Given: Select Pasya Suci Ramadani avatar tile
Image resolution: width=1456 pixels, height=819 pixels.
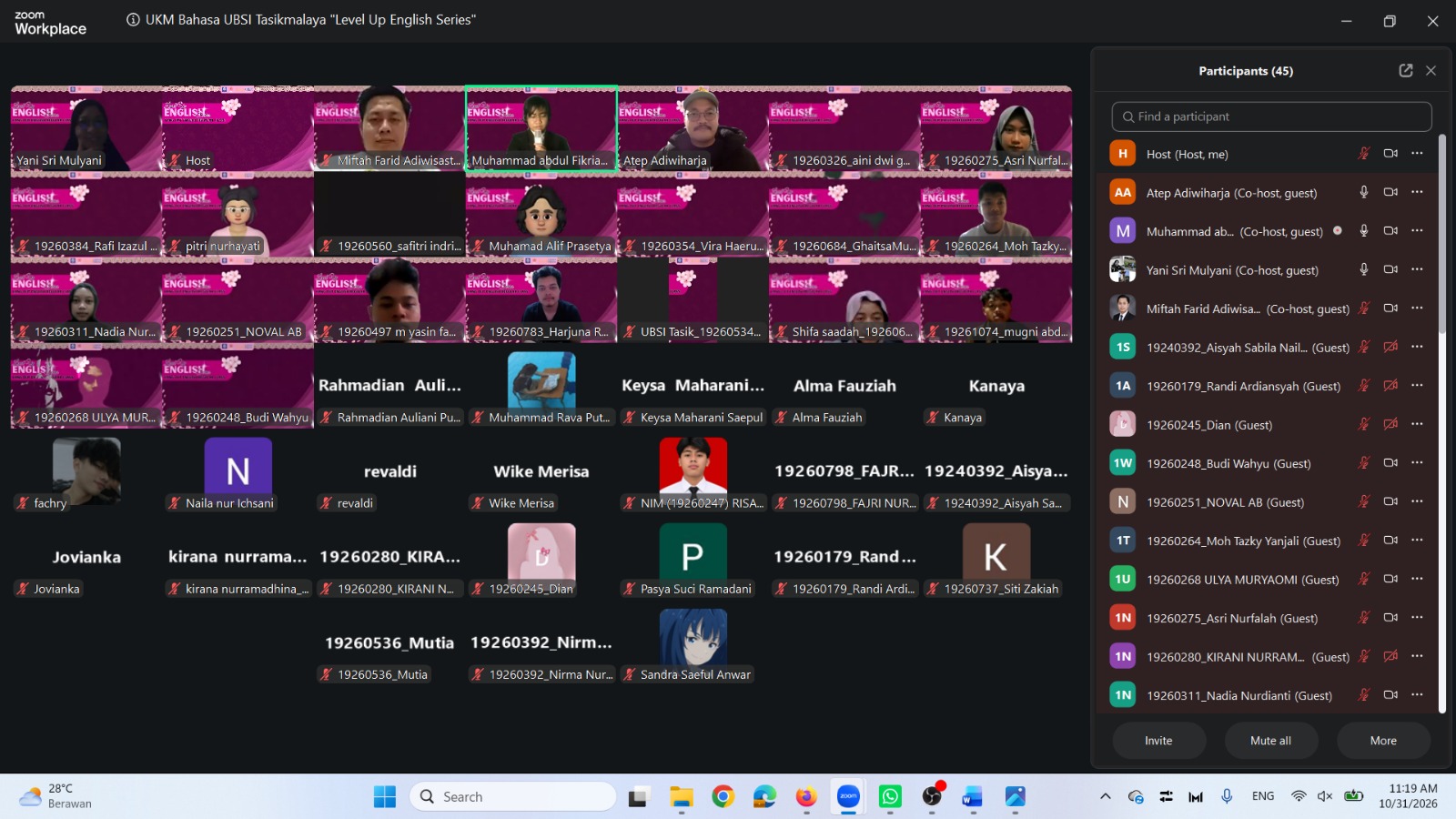Looking at the screenshot, I should (x=693, y=559).
